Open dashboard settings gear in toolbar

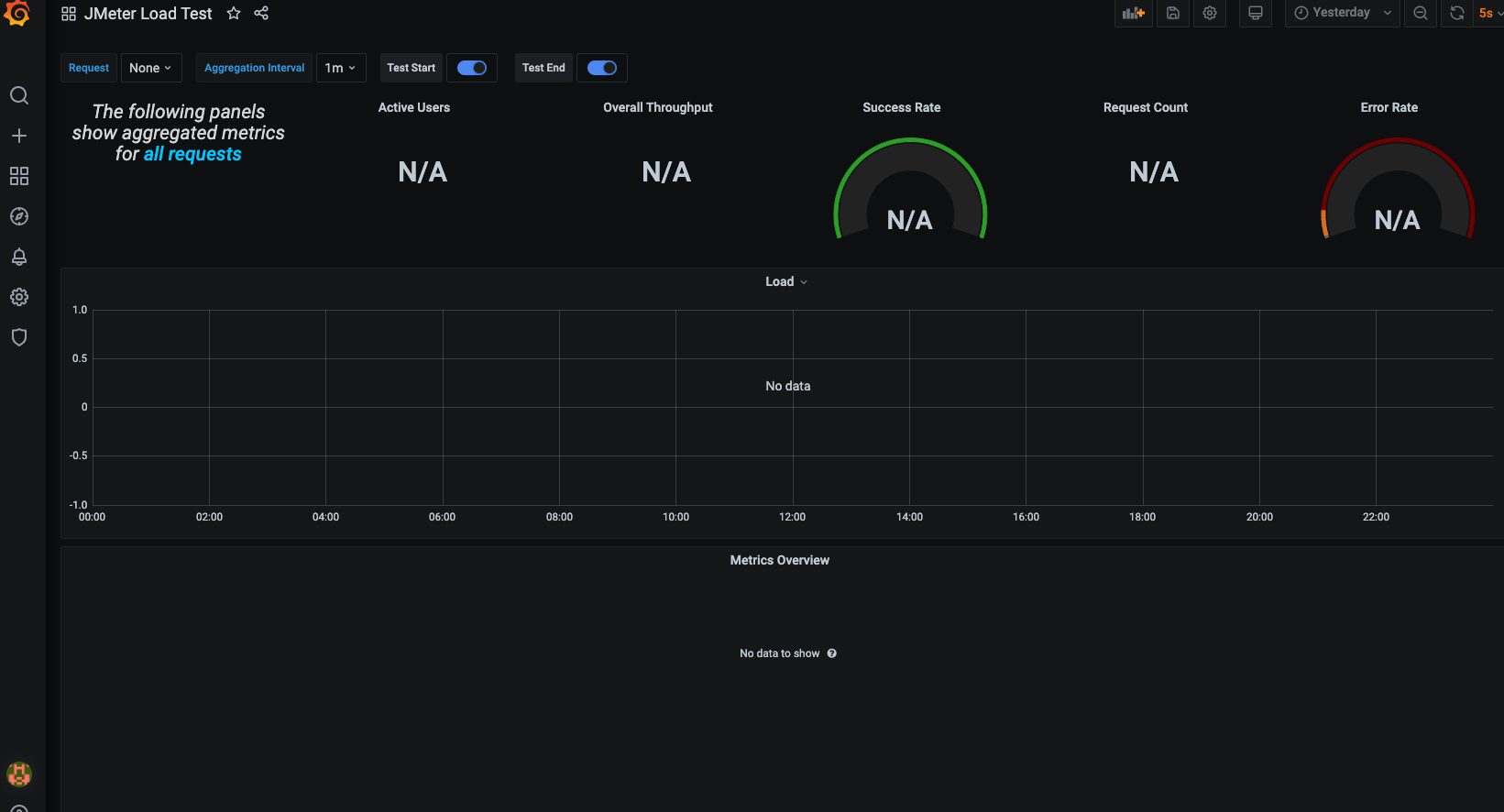coord(1210,13)
